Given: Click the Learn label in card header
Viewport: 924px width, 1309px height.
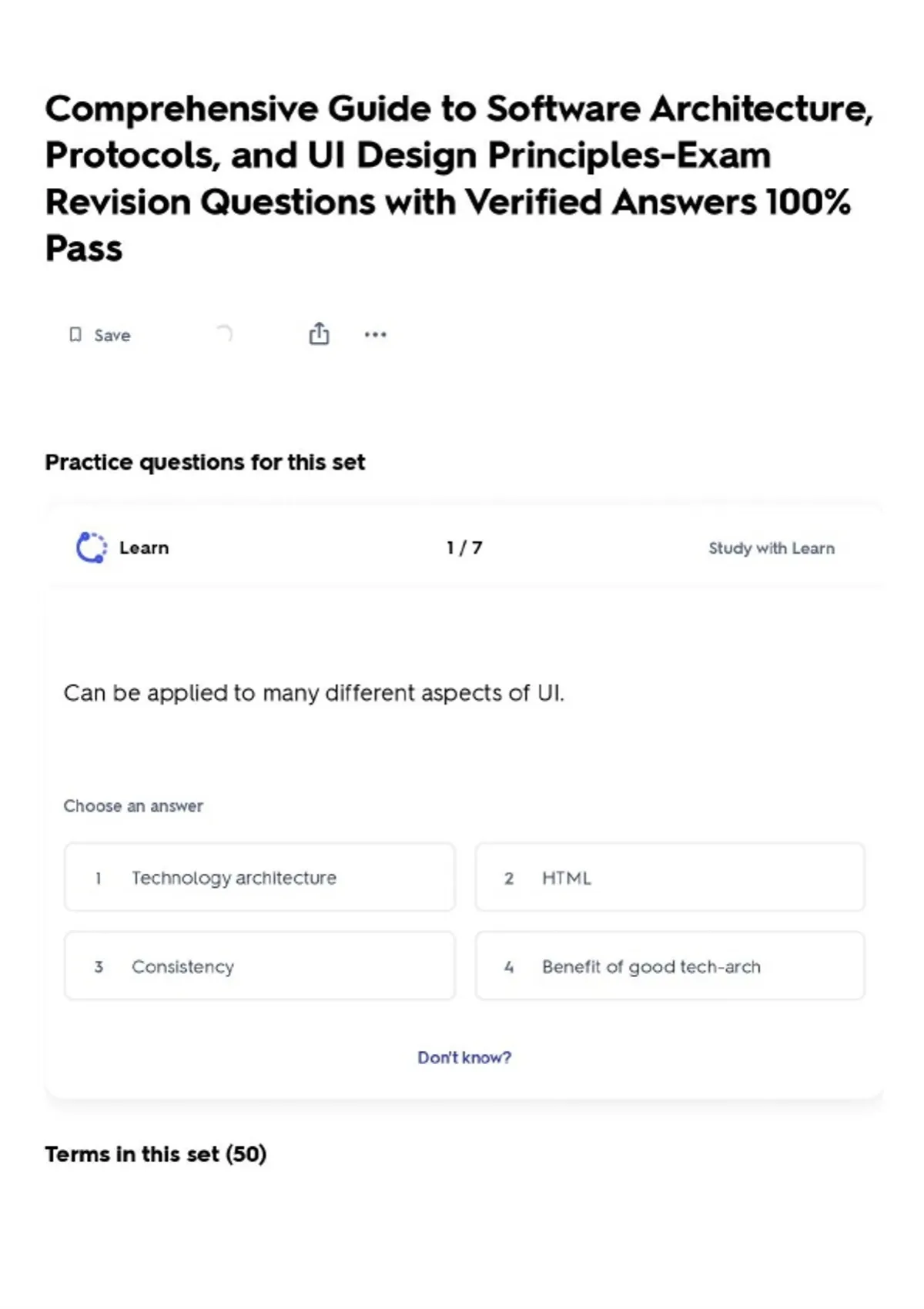Looking at the screenshot, I should [x=144, y=547].
